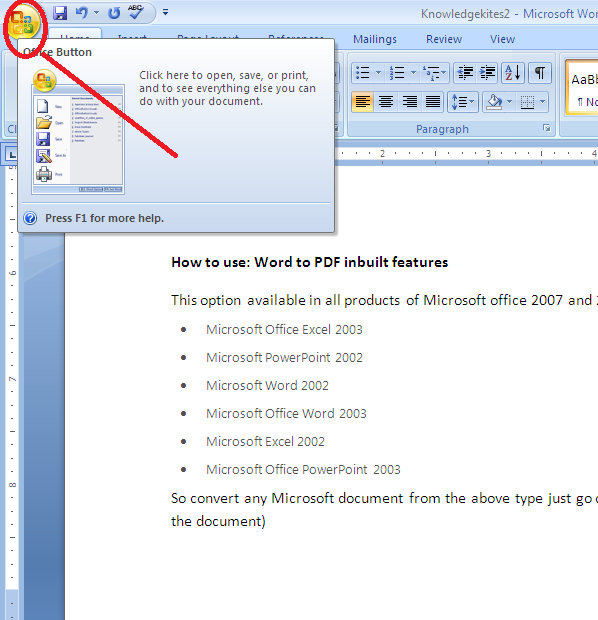The image size is (598, 620).
Task: Click the Paragraph group label
Action: coord(442,129)
